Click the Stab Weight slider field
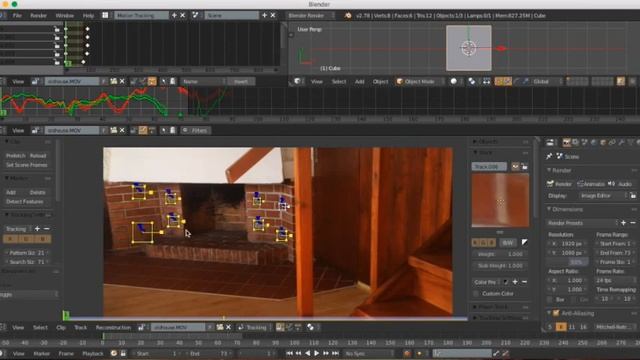Screen dimensions: 640x360 [x=500, y=266]
